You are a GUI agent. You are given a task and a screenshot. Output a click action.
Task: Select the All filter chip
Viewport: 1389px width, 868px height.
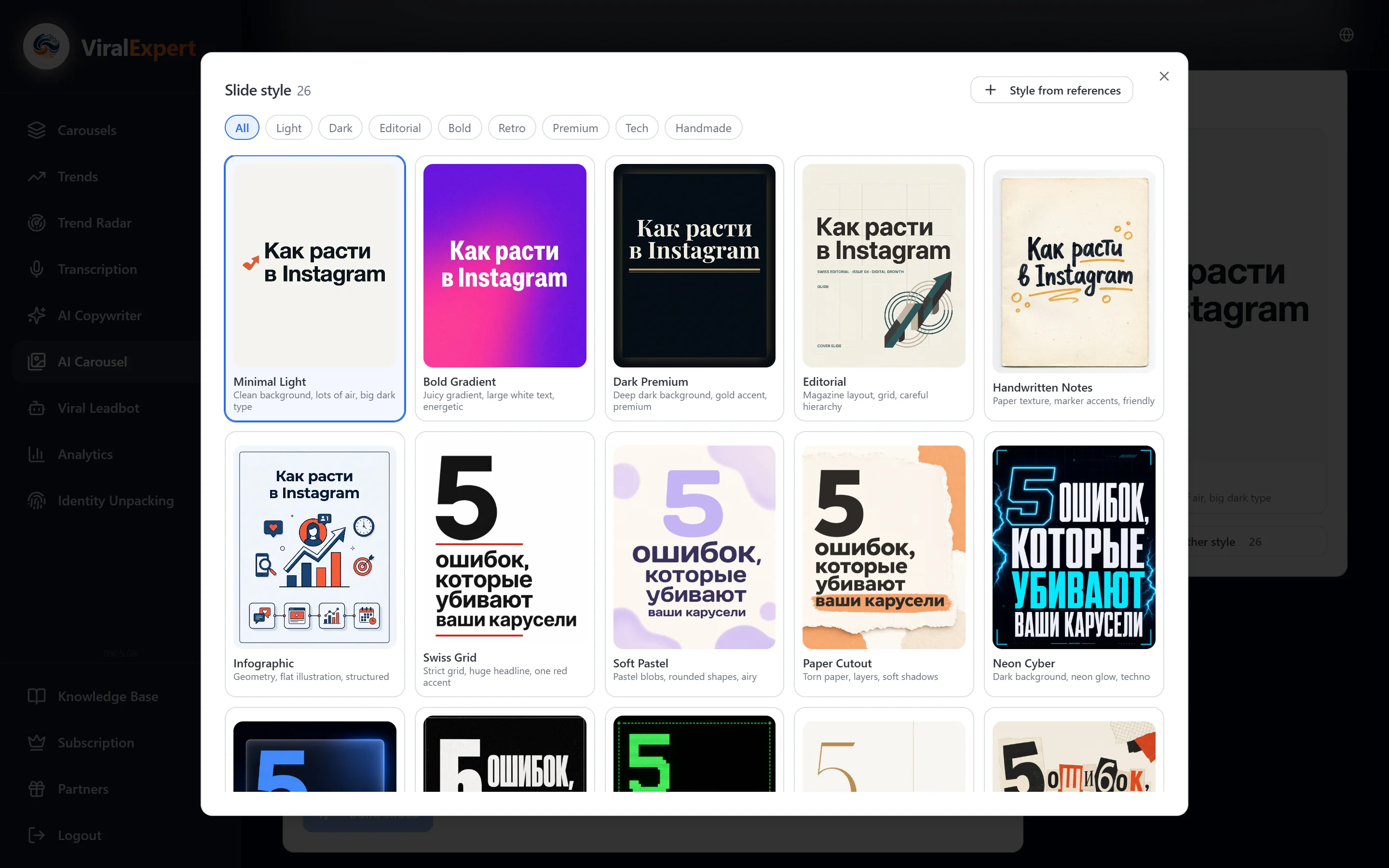click(242, 128)
